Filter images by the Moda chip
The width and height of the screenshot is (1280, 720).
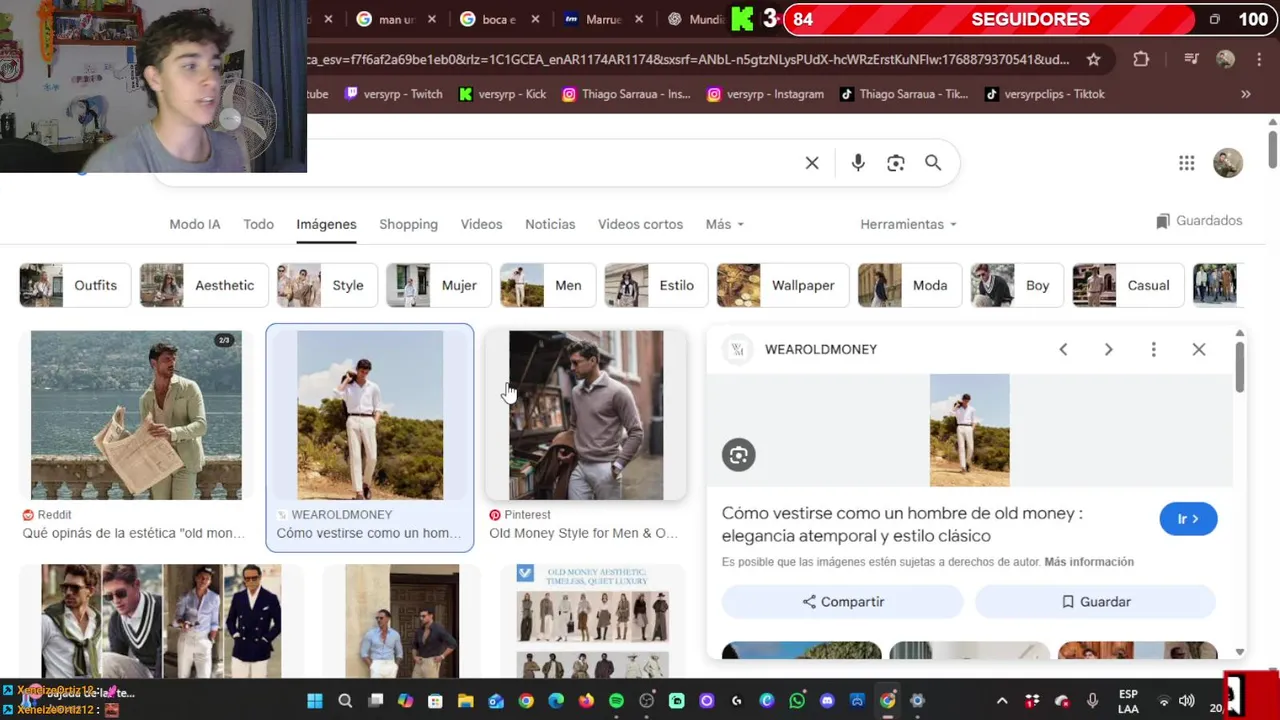[909, 286]
